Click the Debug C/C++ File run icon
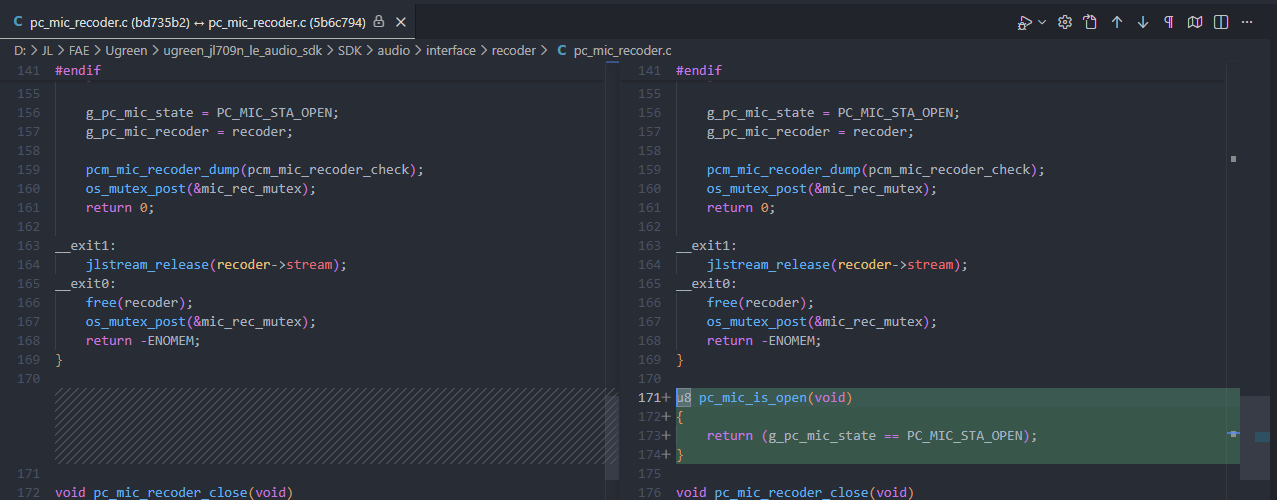This screenshot has height=500, width=1277. [x=1025, y=22]
